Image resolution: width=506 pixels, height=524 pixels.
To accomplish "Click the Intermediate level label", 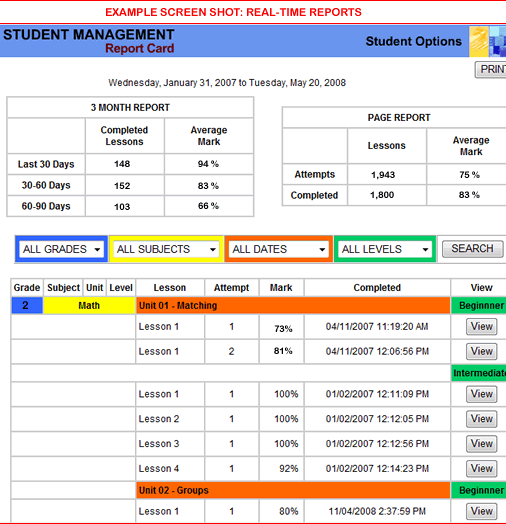I will 479,373.
